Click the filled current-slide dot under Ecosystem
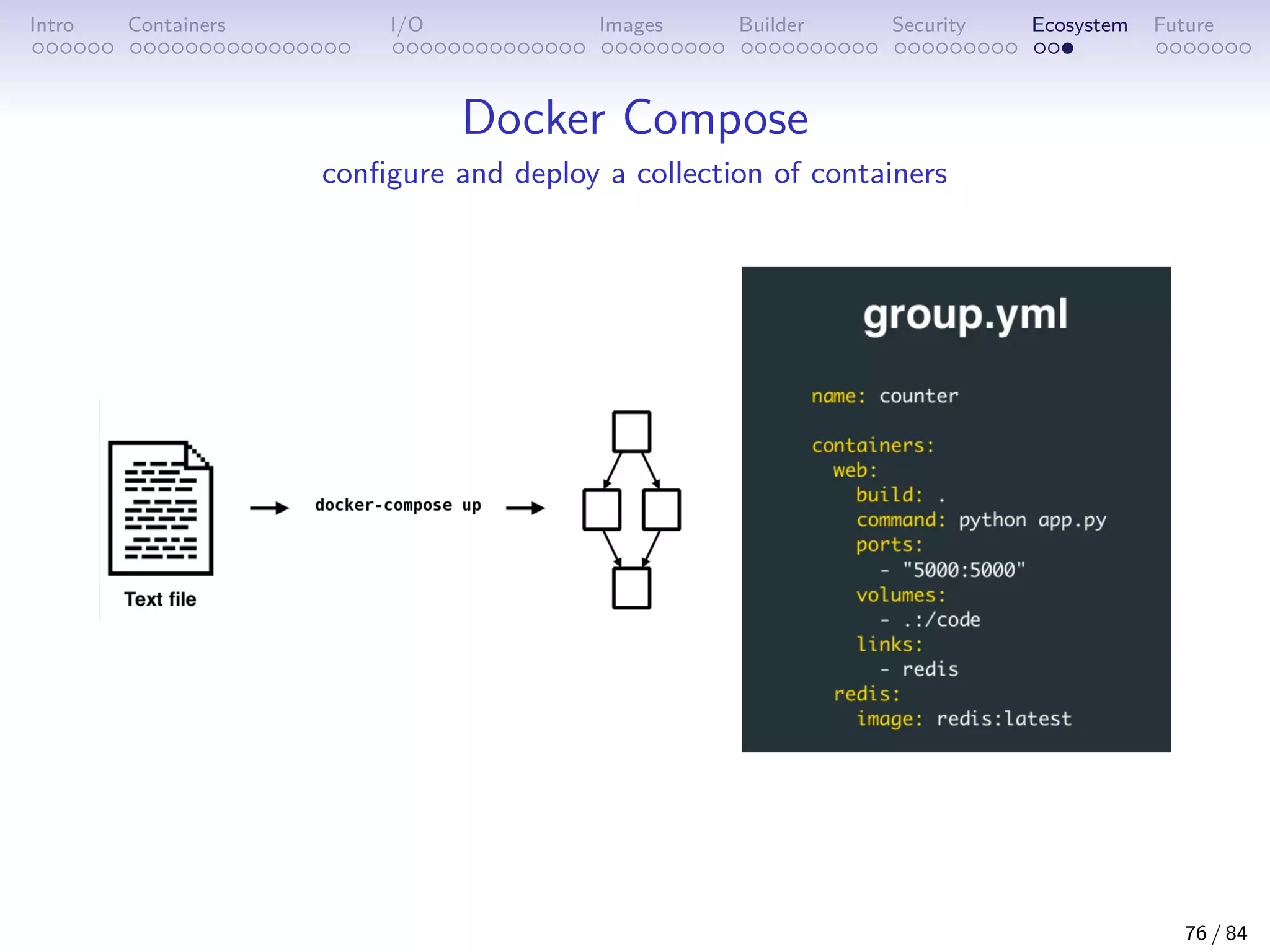 tap(1067, 48)
